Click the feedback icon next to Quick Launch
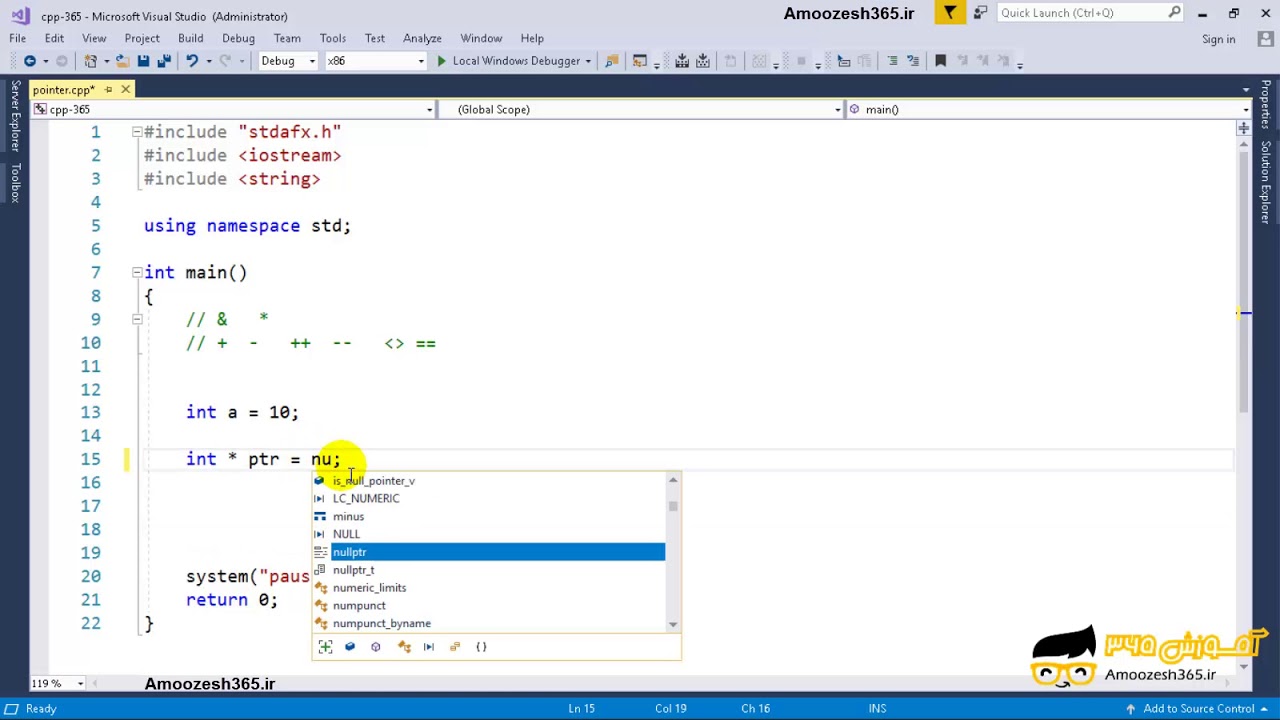1280x720 pixels. (980, 13)
